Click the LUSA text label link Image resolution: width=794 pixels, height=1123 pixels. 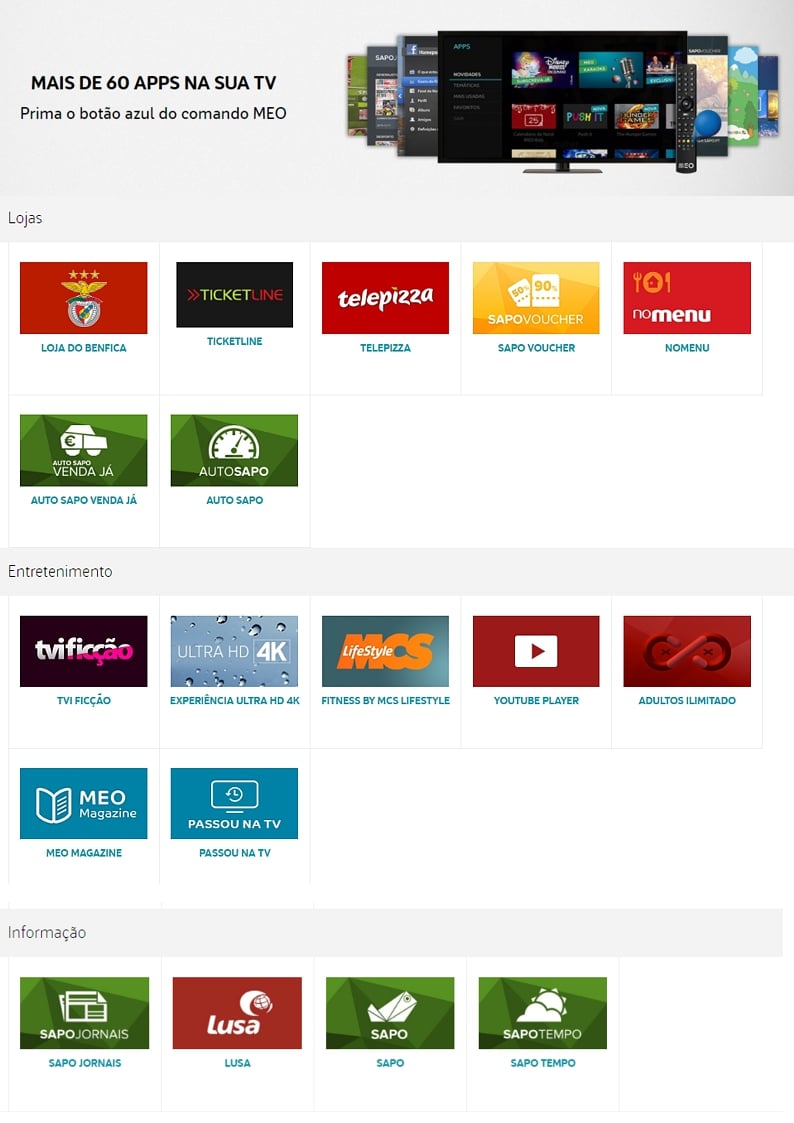pyautogui.click(x=237, y=1063)
